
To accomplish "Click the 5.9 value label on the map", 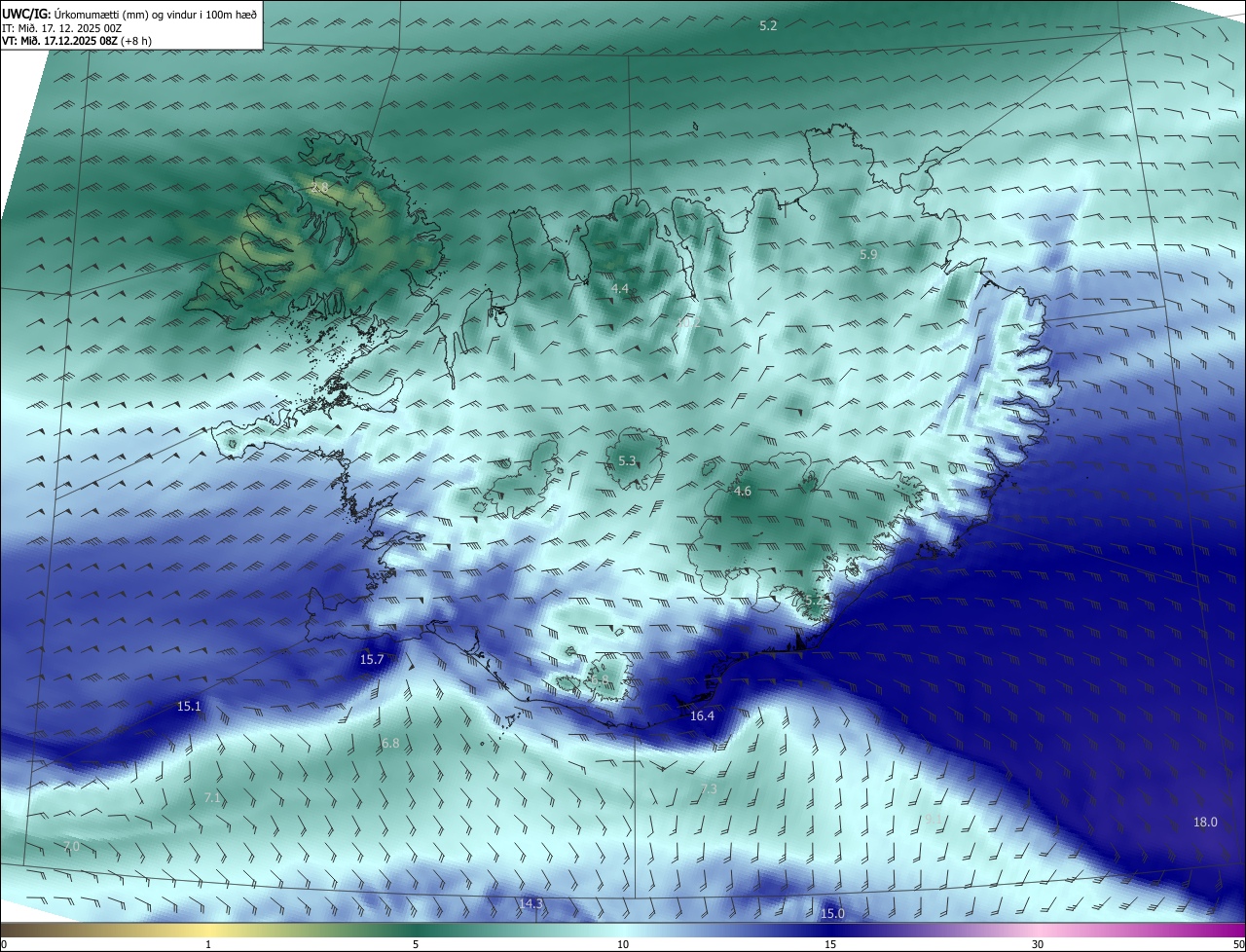I will (x=868, y=254).
